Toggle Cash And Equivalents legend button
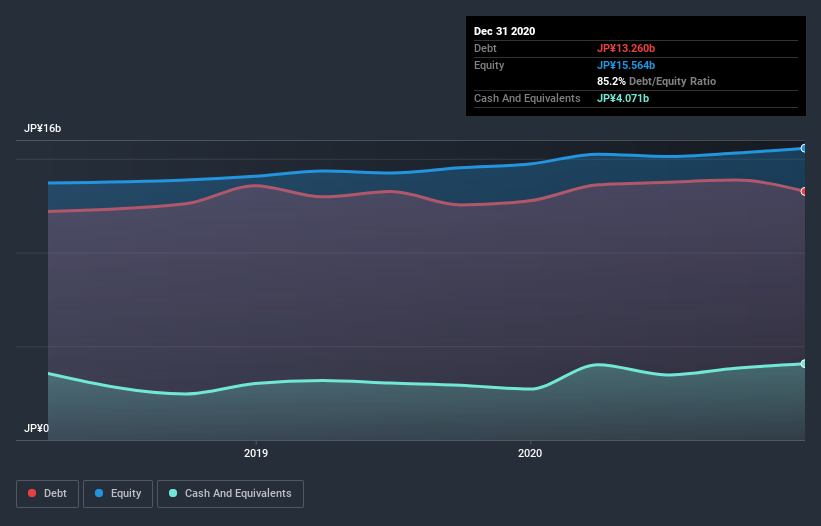 [x=230, y=494]
